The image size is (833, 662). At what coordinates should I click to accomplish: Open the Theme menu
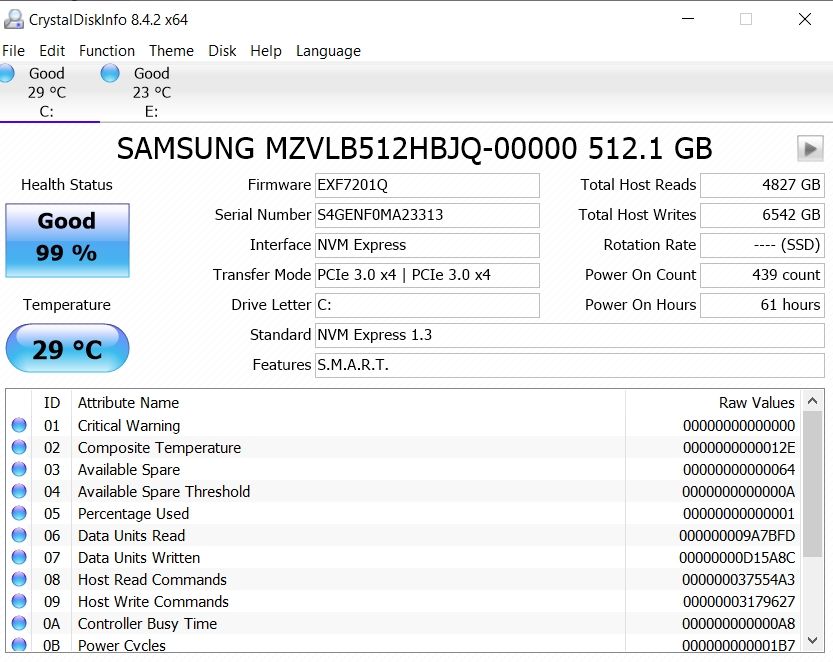pos(171,51)
